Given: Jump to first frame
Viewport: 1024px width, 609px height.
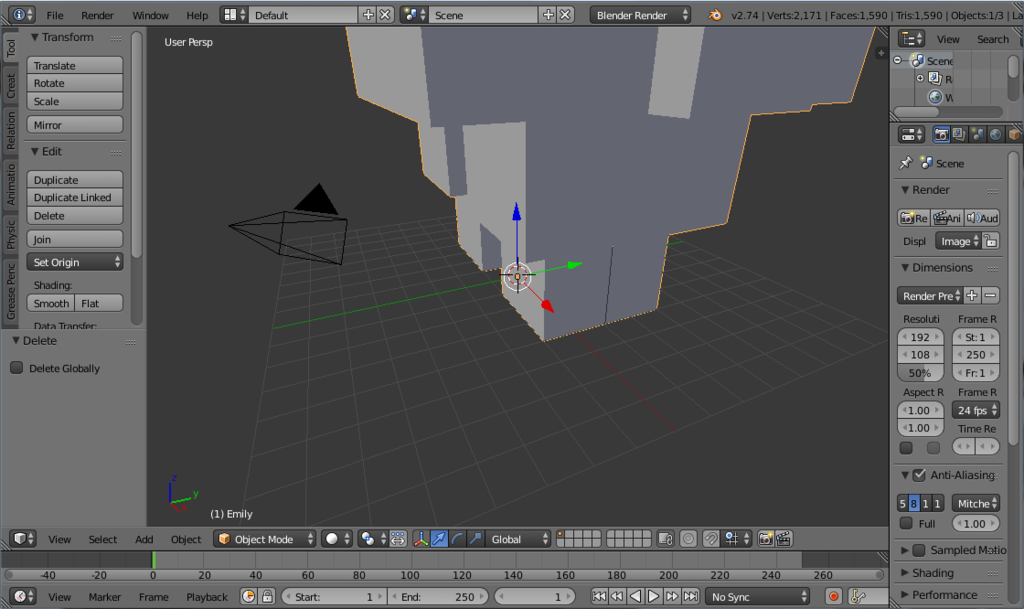Looking at the screenshot, I should (x=598, y=596).
